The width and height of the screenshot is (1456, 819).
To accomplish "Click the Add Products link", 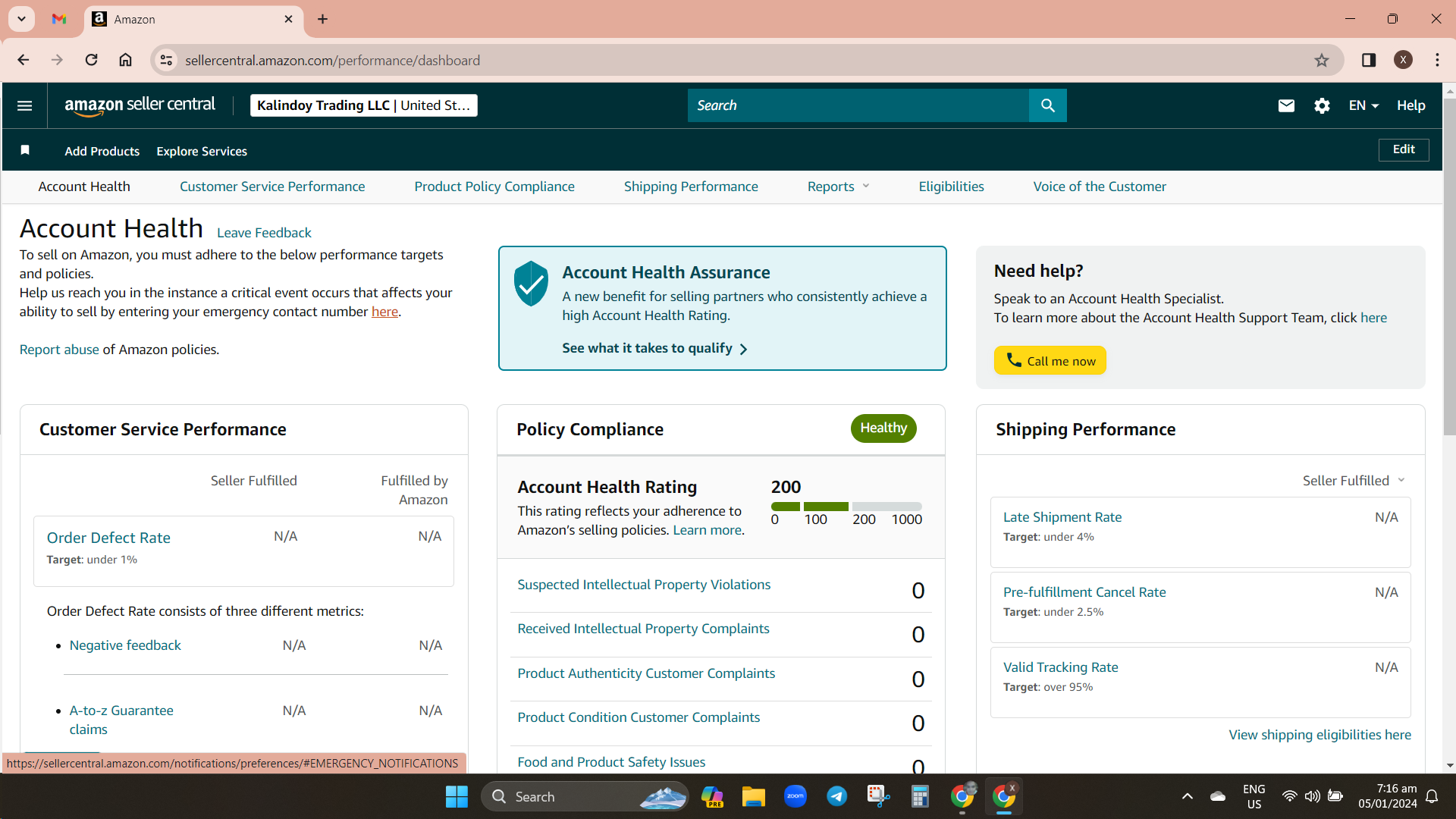I will tap(102, 151).
